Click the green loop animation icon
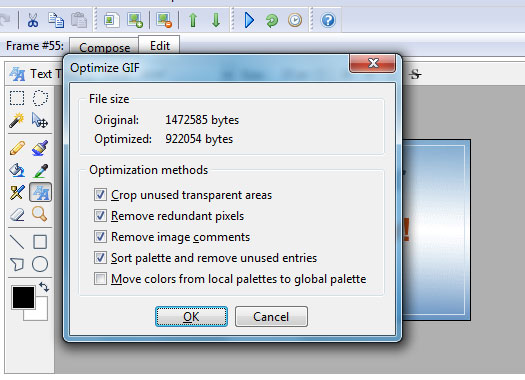The image size is (525, 380). tap(272, 20)
